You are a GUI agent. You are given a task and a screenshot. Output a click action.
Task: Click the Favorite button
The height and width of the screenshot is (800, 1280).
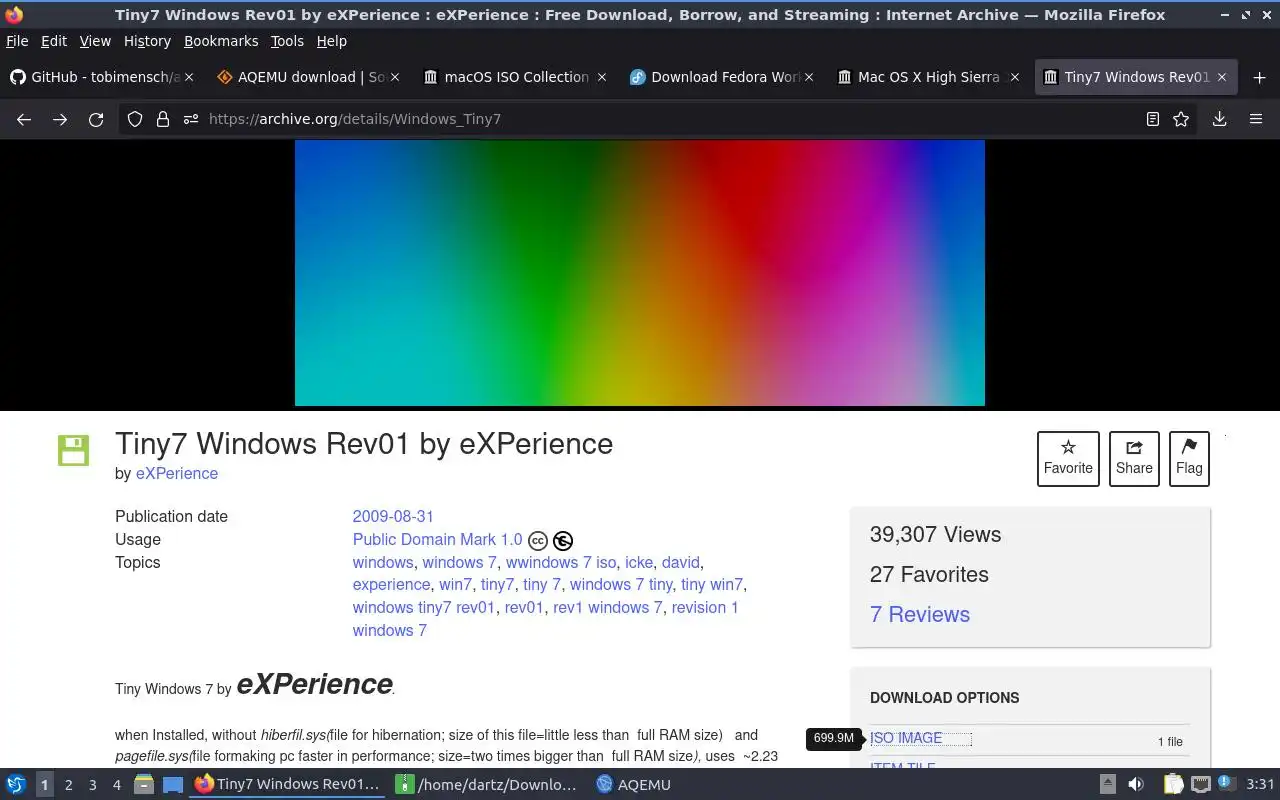pyautogui.click(x=1068, y=459)
